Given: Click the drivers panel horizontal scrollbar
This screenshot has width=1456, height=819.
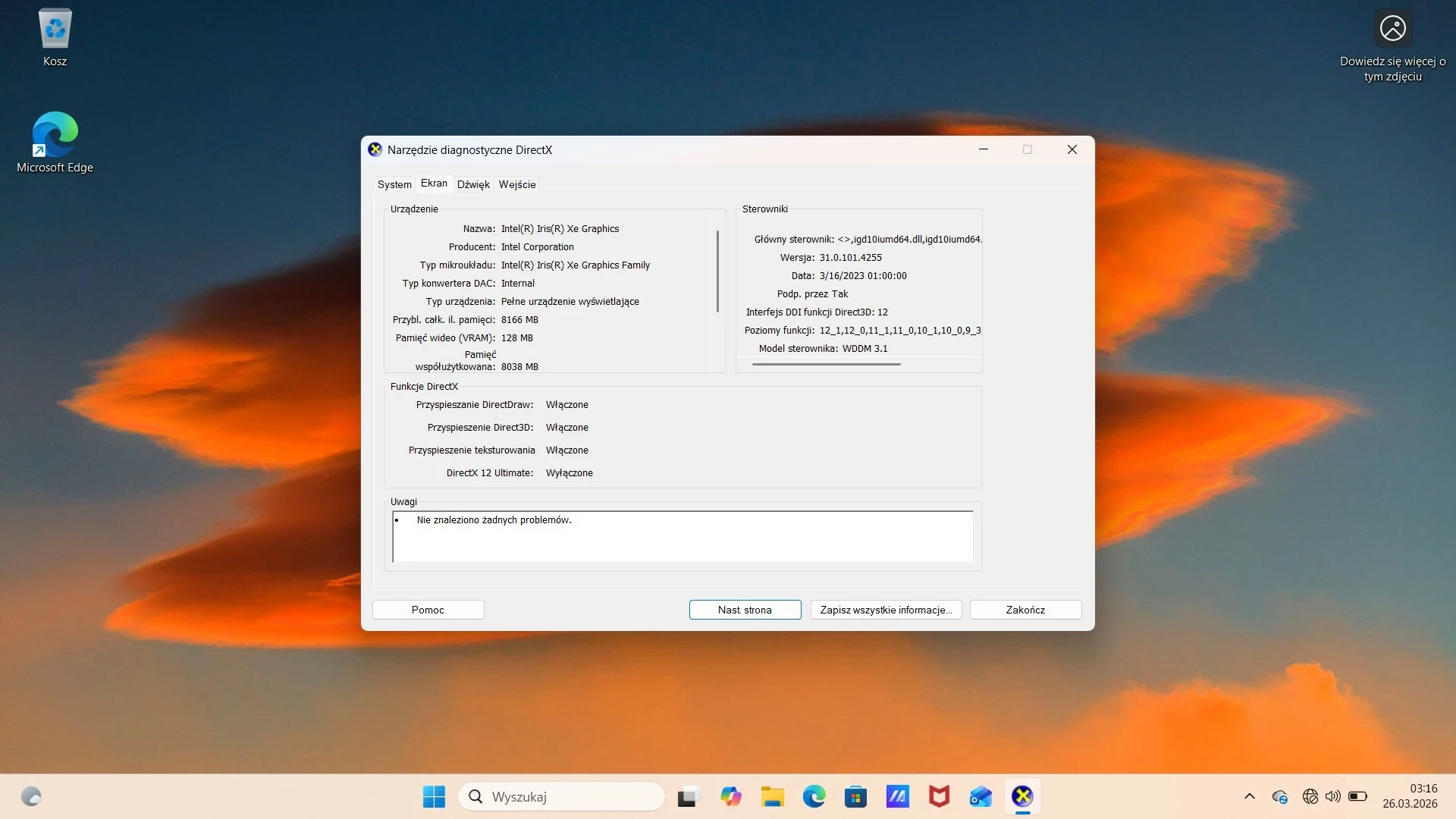Looking at the screenshot, I should (x=826, y=364).
